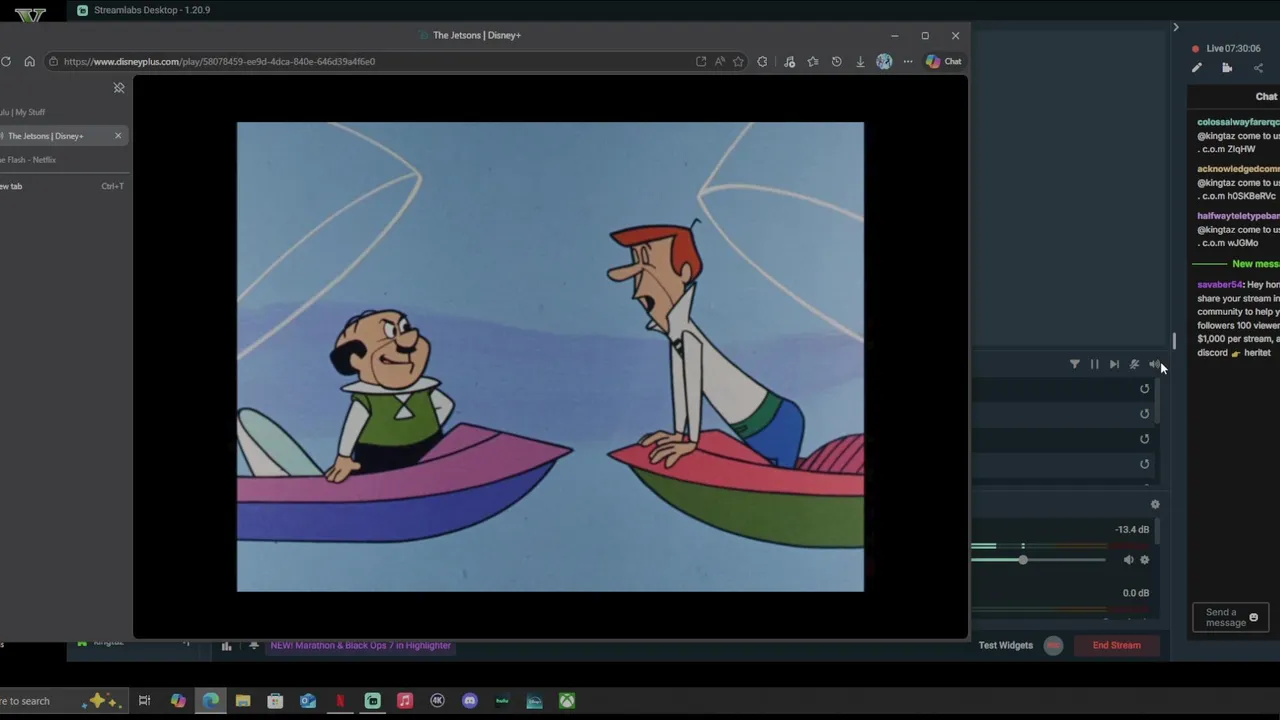Open the Edge Extensions puzzle icon
The image size is (1280, 720).
[x=762, y=61]
